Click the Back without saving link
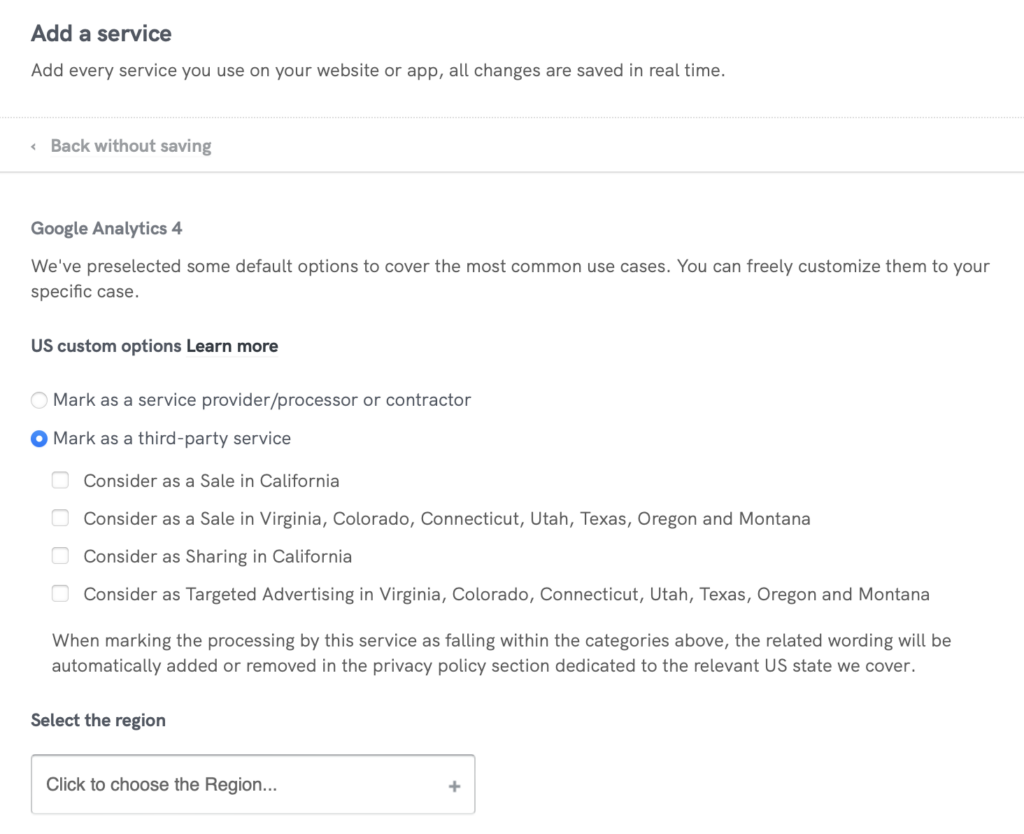 pyautogui.click(x=131, y=146)
